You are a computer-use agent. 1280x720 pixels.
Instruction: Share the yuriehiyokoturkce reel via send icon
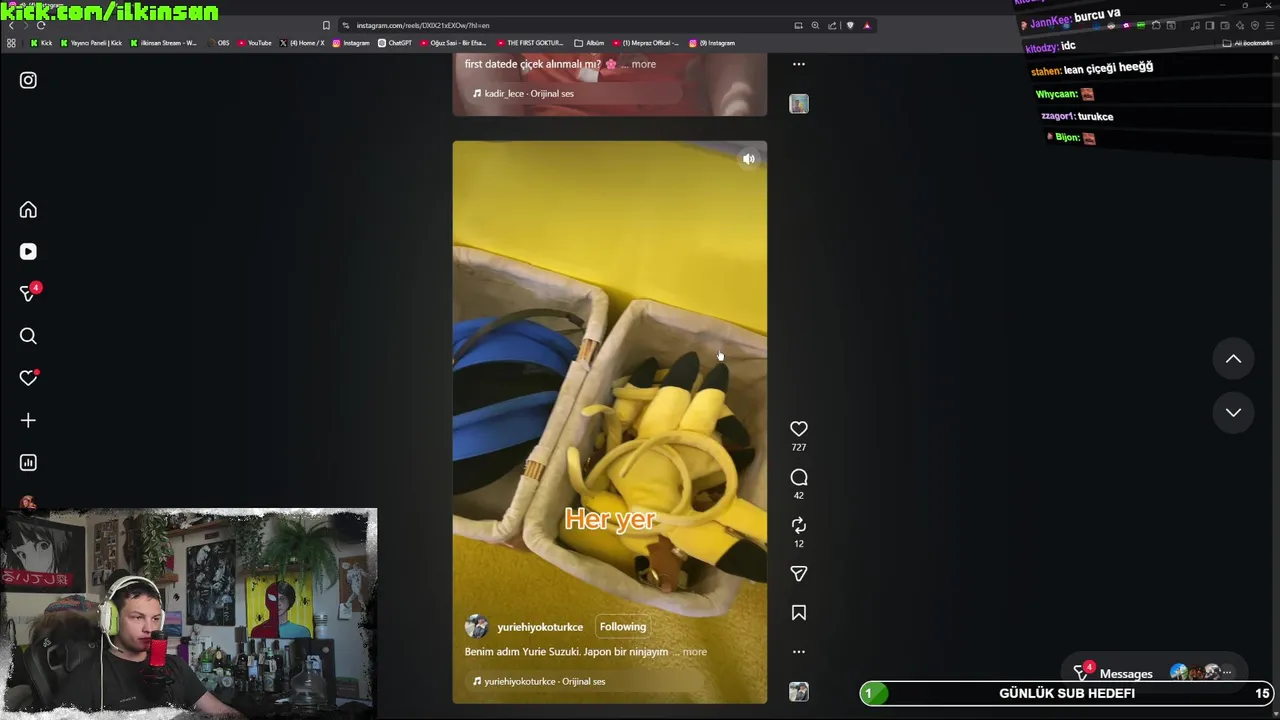click(x=798, y=574)
